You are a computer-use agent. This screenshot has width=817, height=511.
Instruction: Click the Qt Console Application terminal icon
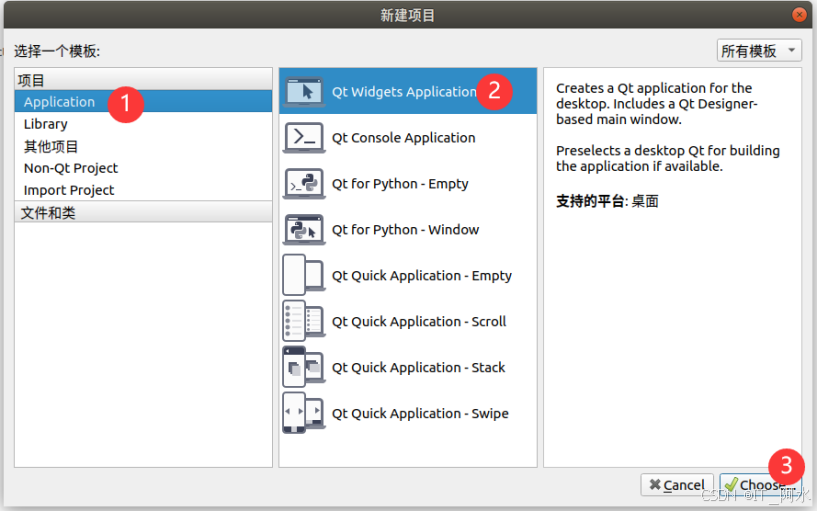(x=304, y=138)
